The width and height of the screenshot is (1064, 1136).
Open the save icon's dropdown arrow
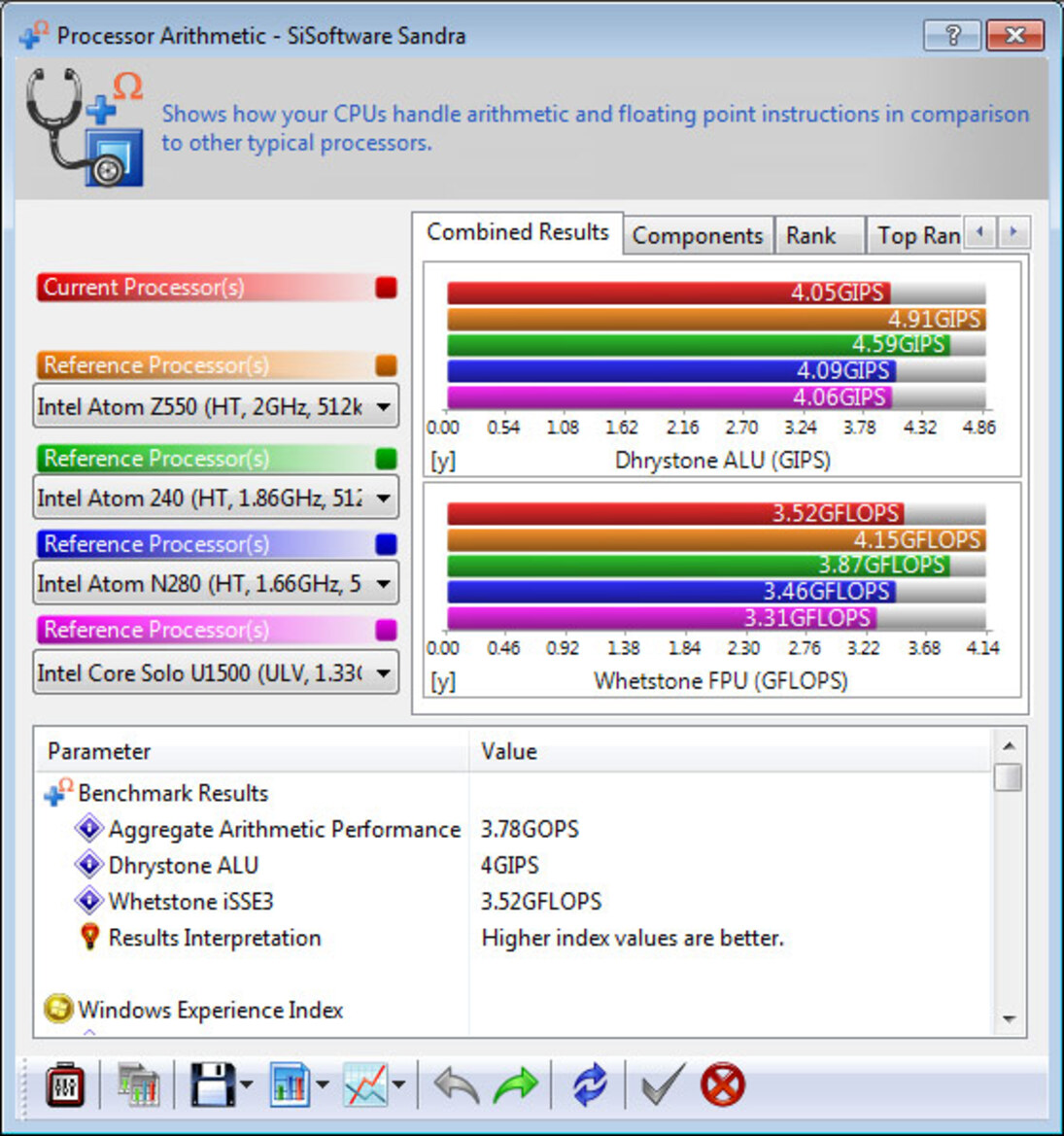tap(246, 1084)
